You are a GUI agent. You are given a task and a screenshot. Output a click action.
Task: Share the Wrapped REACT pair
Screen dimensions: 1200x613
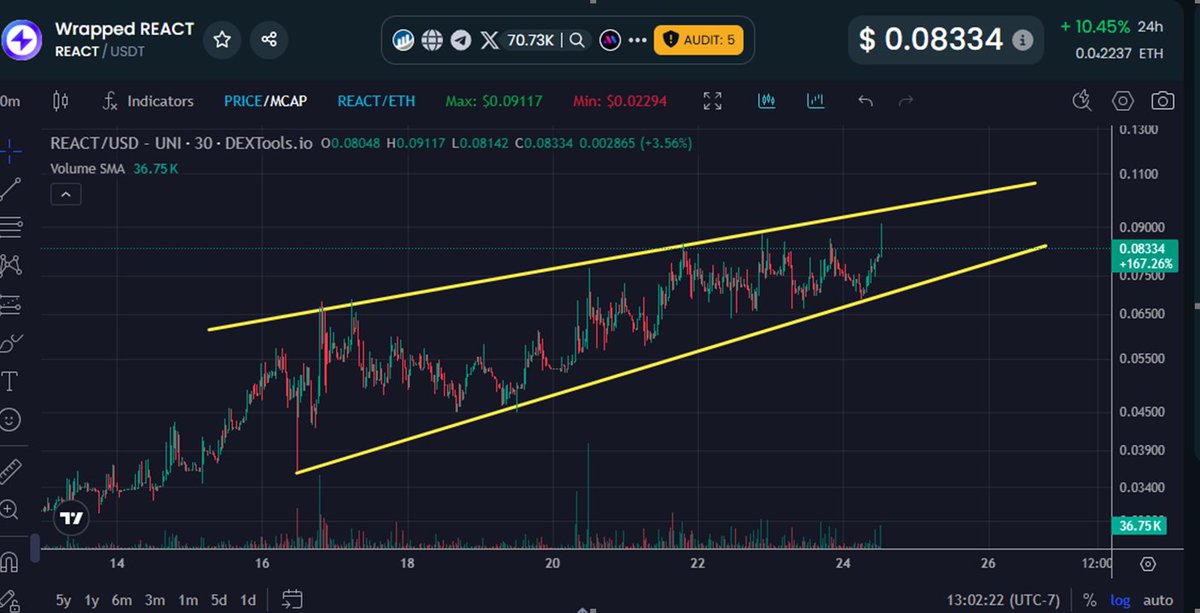point(269,40)
